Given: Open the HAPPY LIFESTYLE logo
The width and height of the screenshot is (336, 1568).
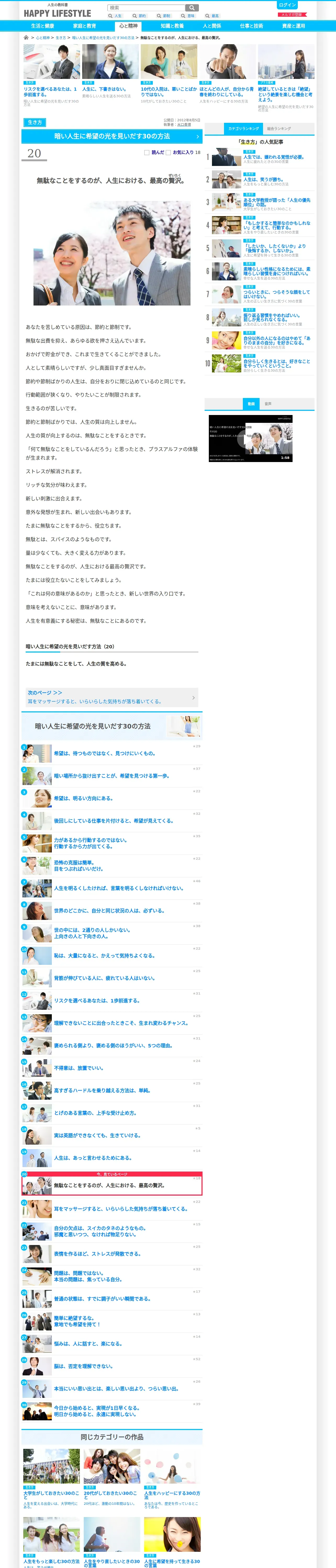Looking at the screenshot, I should [x=57, y=13].
